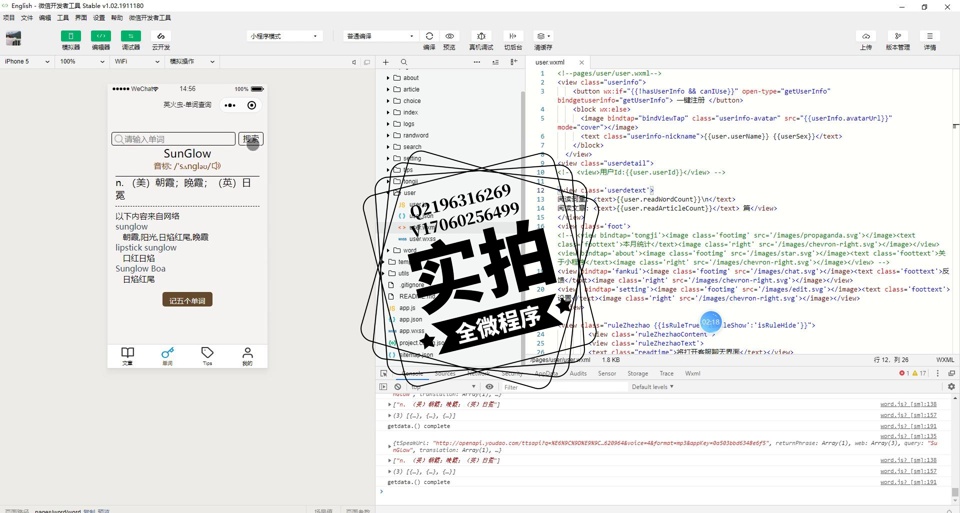Image resolution: width=960 pixels, height=513 pixels.
Task: Open the 工具 menu in menu bar
Action: click(63, 18)
